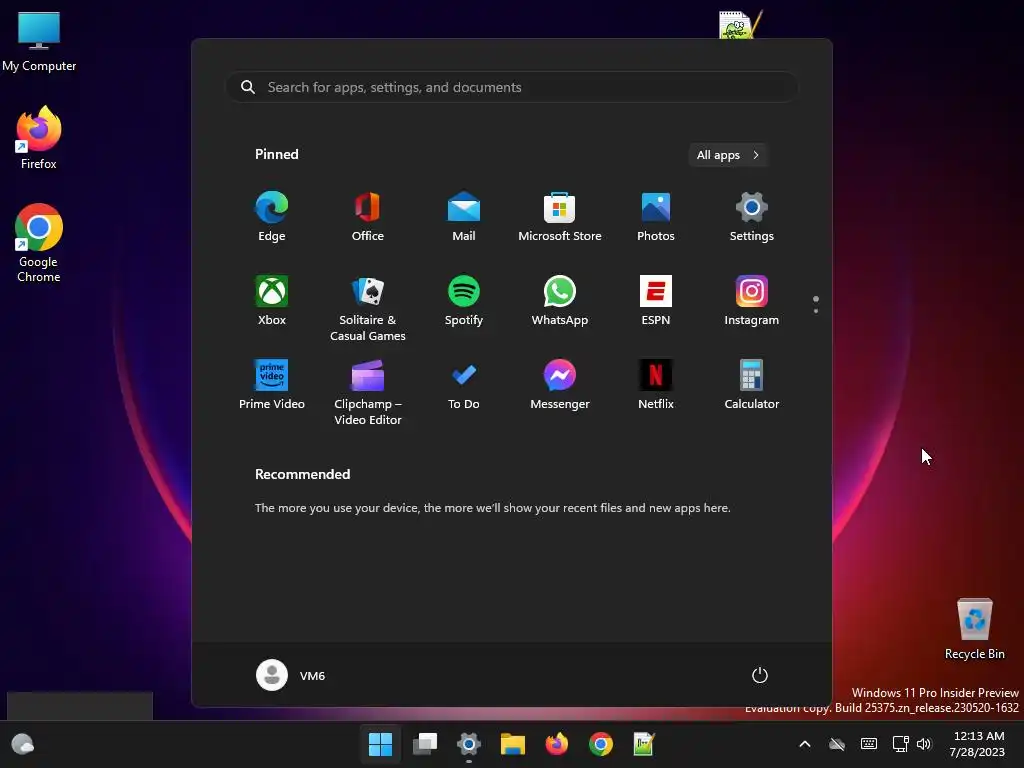The width and height of the screenshot is (1024, 768).
Task: Launch the To Do app
Action: click(464, 385)
